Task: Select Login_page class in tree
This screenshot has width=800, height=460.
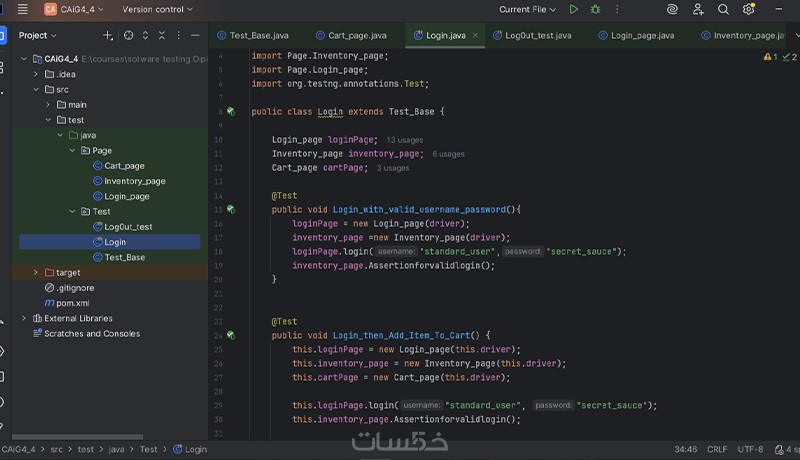Action: 121,196
